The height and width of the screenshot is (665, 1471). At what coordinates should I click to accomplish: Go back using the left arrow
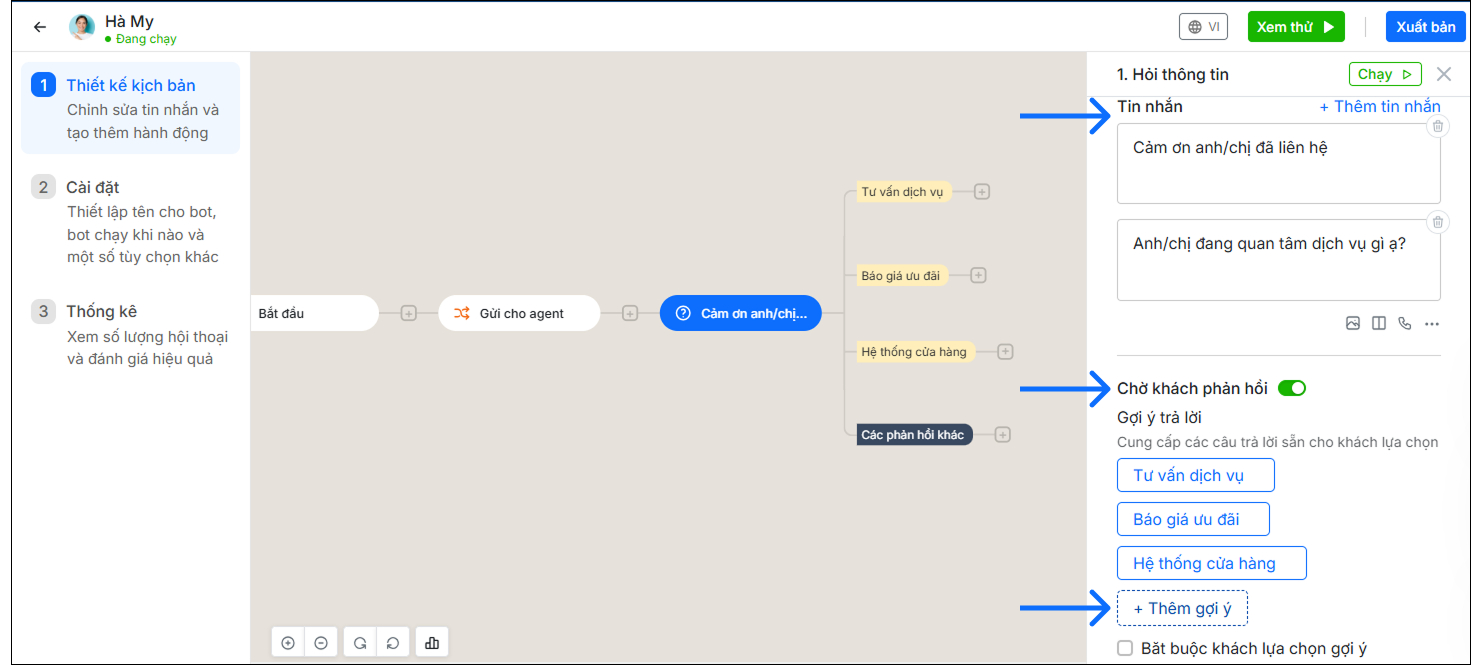pyautogui.click(x=40, y=27)
